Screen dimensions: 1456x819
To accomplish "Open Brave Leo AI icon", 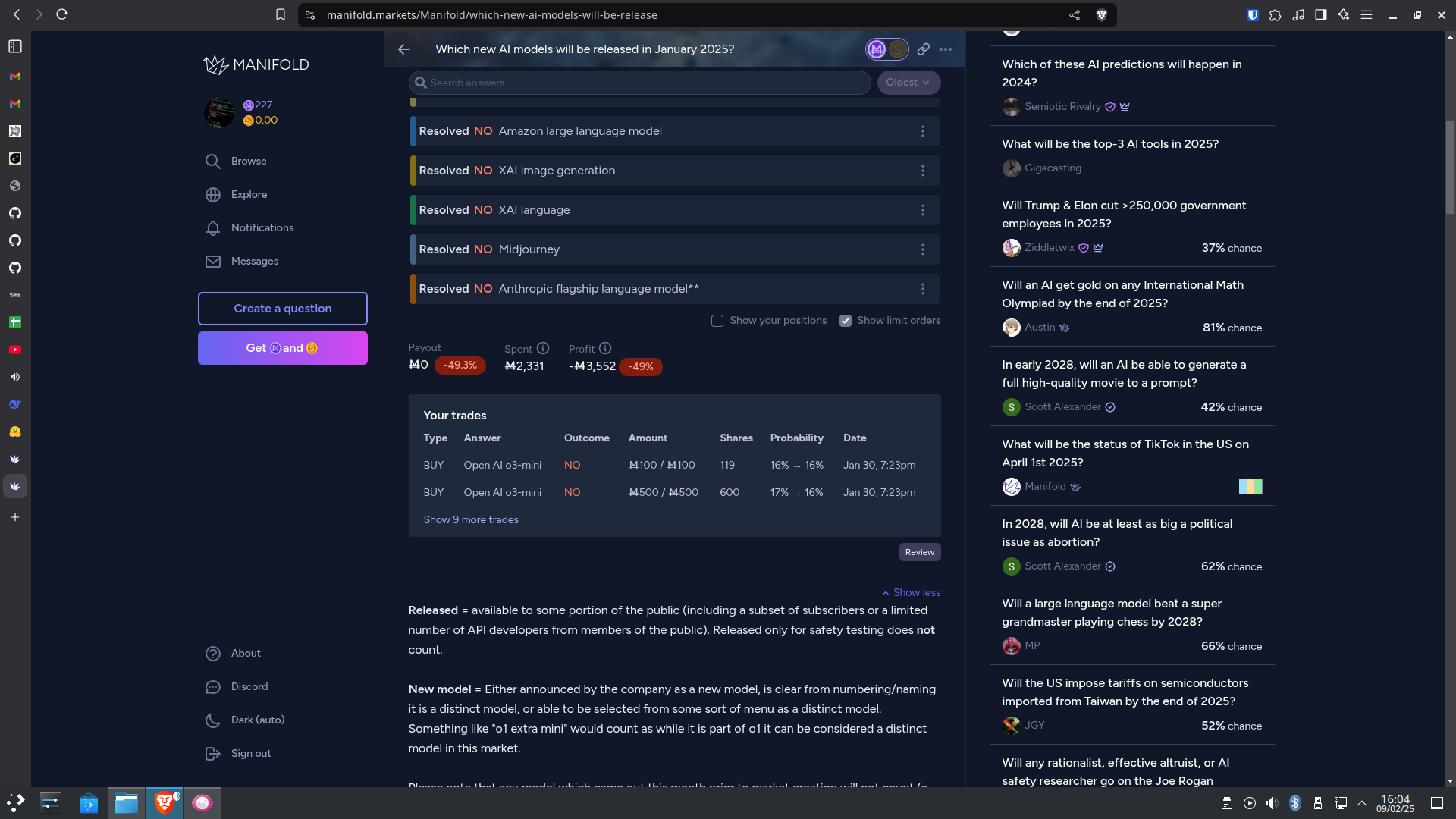I will [1344, 14].
